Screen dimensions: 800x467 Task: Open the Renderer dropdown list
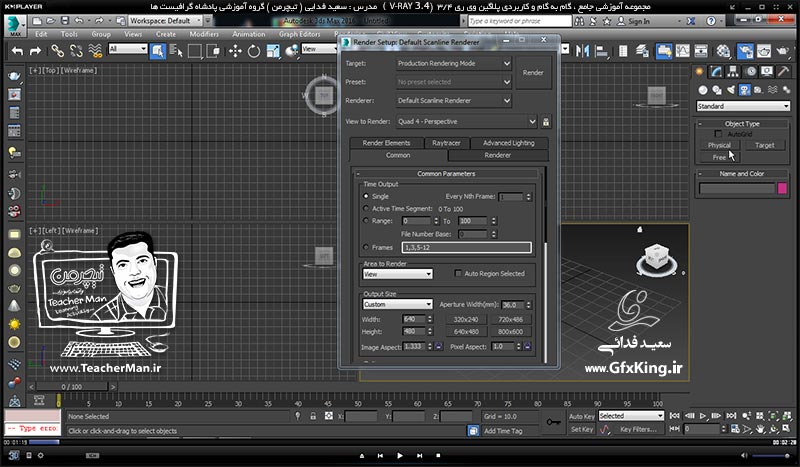pyautogui.click(x=453, y=101)
